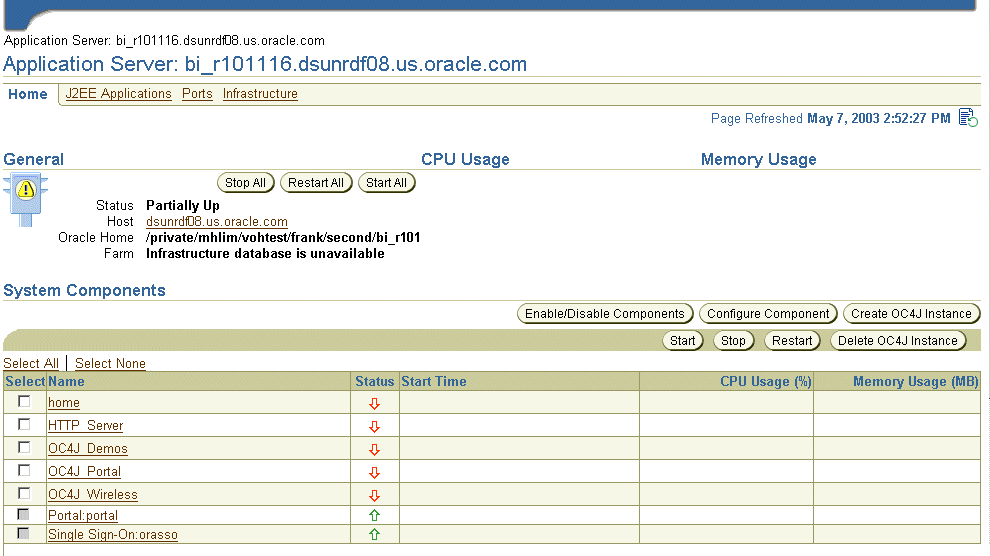Open the OC4J_Portal component link
990x556 pixels.
[x=85, y=471]
